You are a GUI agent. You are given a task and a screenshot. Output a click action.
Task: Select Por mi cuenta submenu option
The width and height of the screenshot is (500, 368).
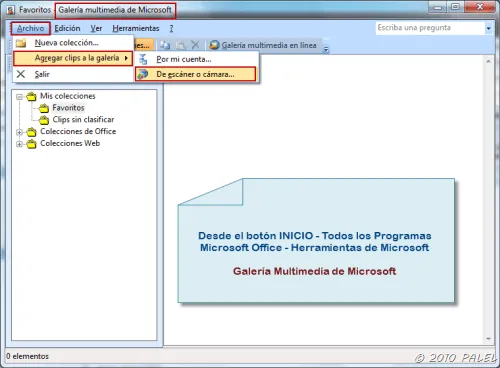tap(197, 59)
